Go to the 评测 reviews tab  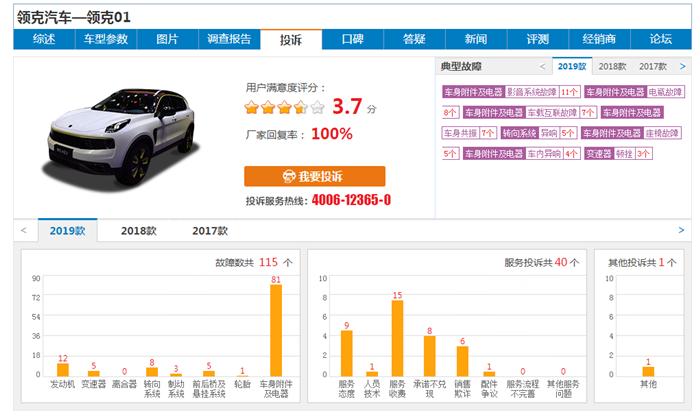538,39
